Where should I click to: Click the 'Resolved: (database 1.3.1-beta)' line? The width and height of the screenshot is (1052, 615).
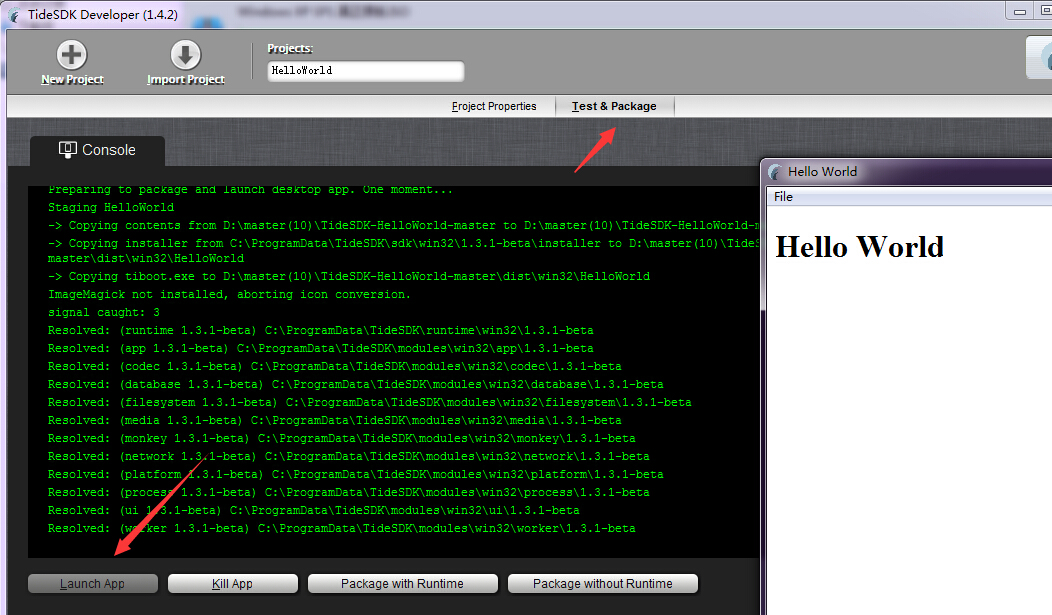[356, 385]
